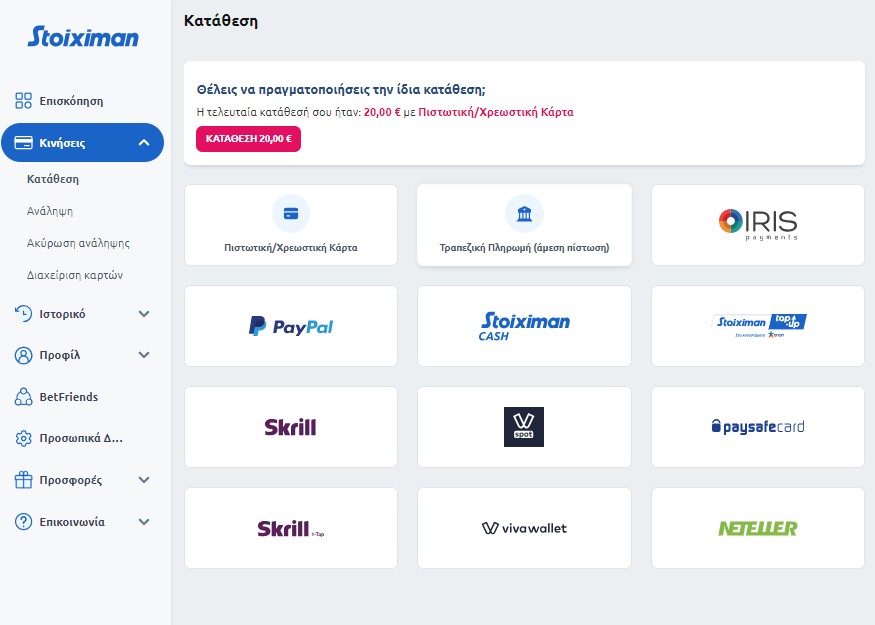
Task: Choose PayPal as deposit method
Action: click(x=291, y=326)
